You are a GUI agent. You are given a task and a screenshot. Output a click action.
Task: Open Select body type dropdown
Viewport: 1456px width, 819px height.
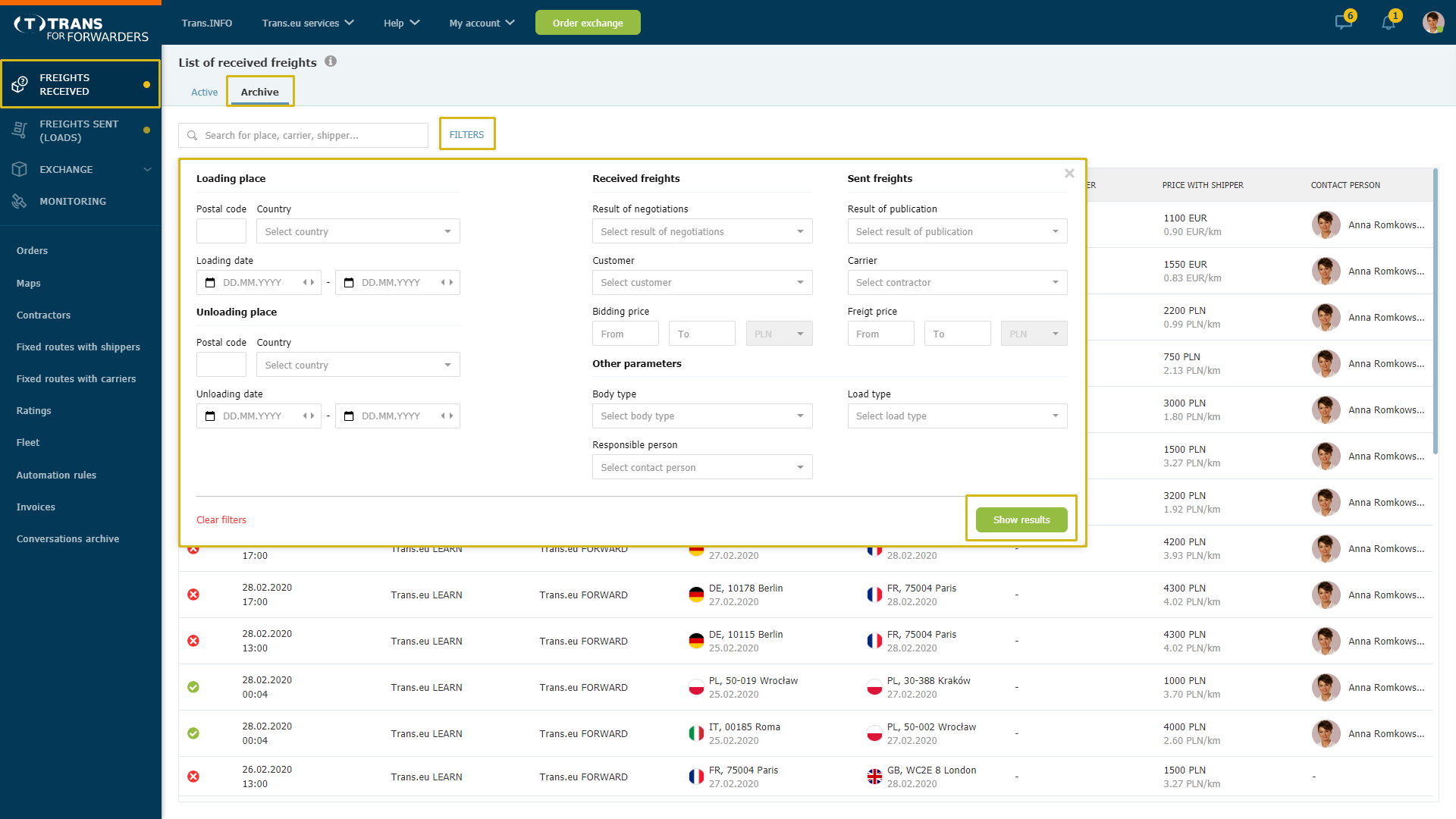(x=702, y=416)
